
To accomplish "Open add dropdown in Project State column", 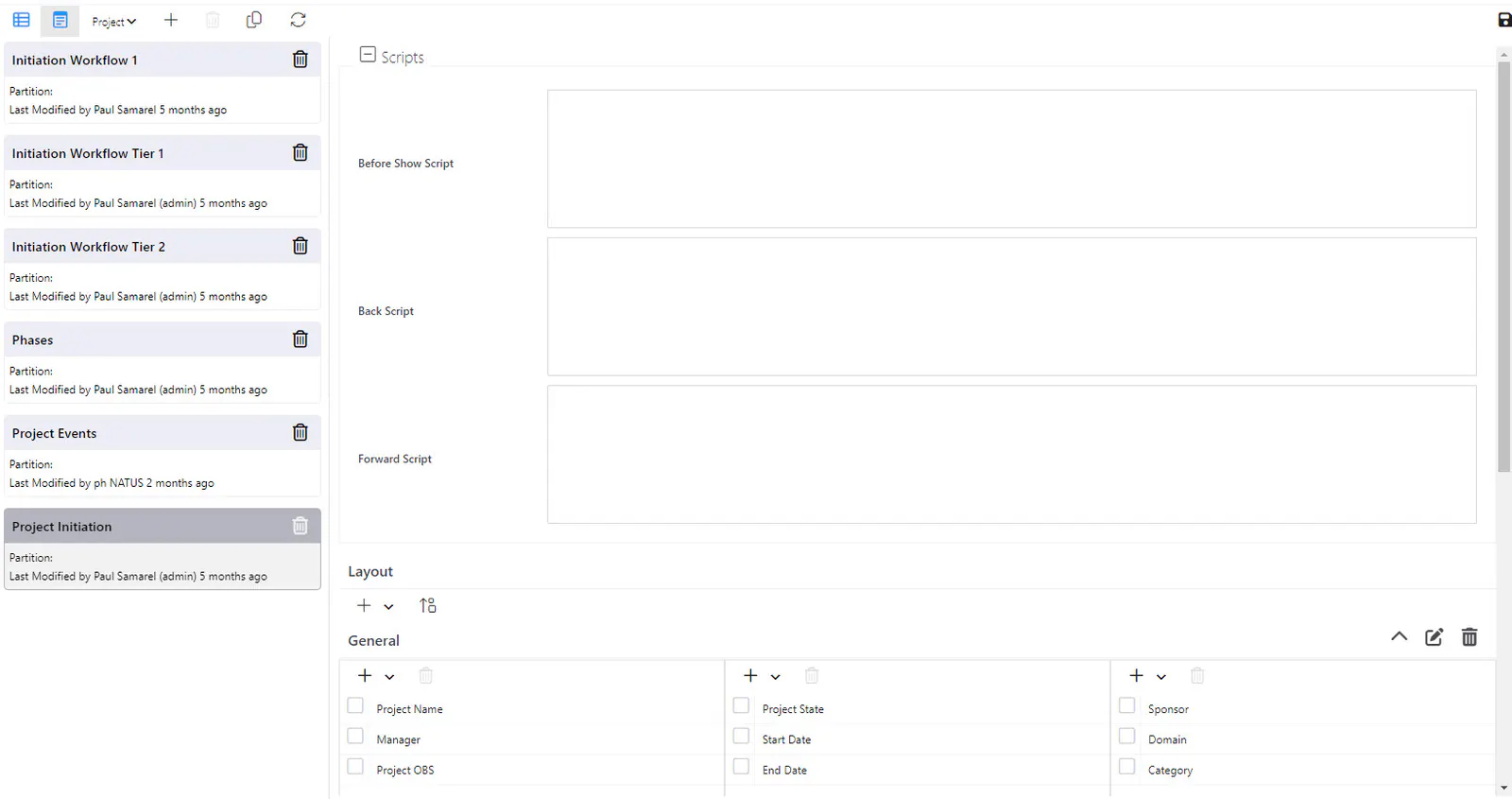I will tap(775, 677).
